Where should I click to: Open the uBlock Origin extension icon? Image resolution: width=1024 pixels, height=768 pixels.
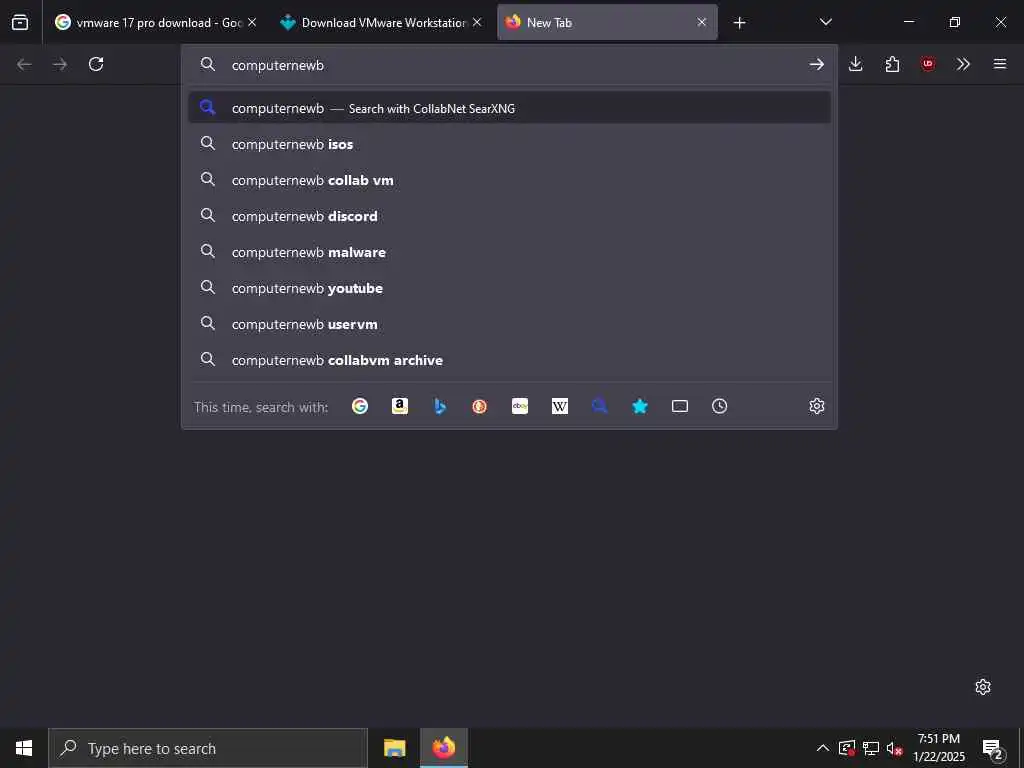tap(928, 64)
